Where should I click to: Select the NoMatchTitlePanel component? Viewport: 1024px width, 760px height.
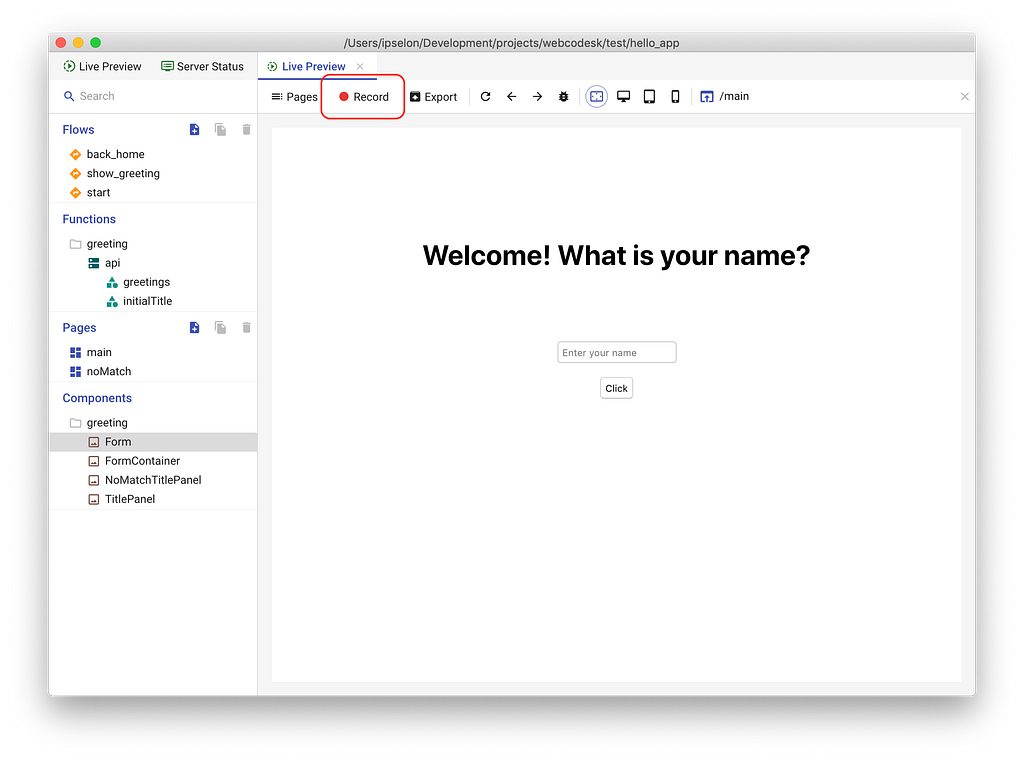[153, 480]
